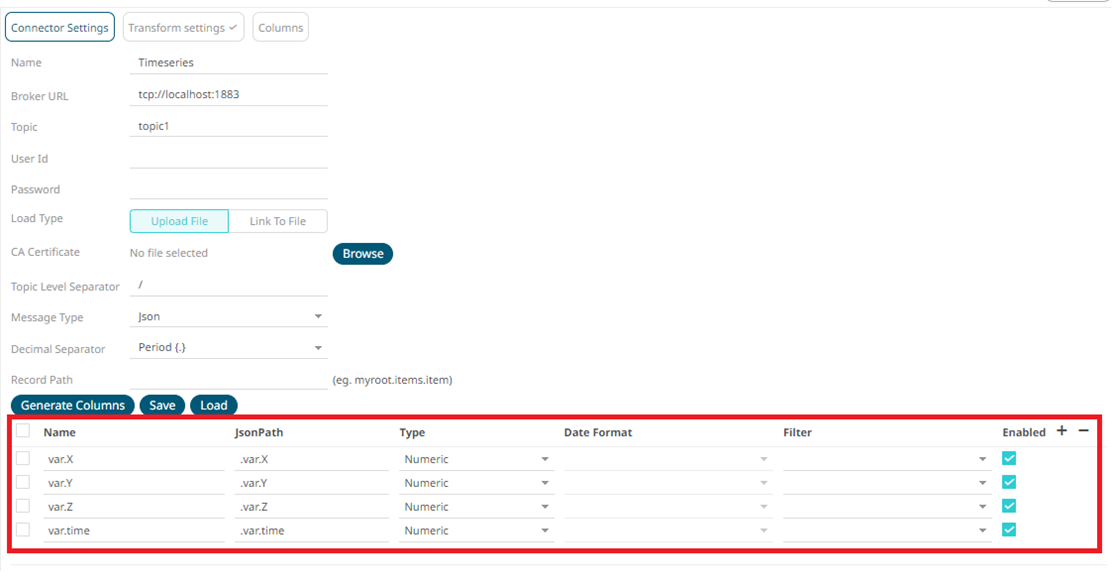
Task: Open the Filter dropdown for var.X
Action: click(x=887, y=459)
